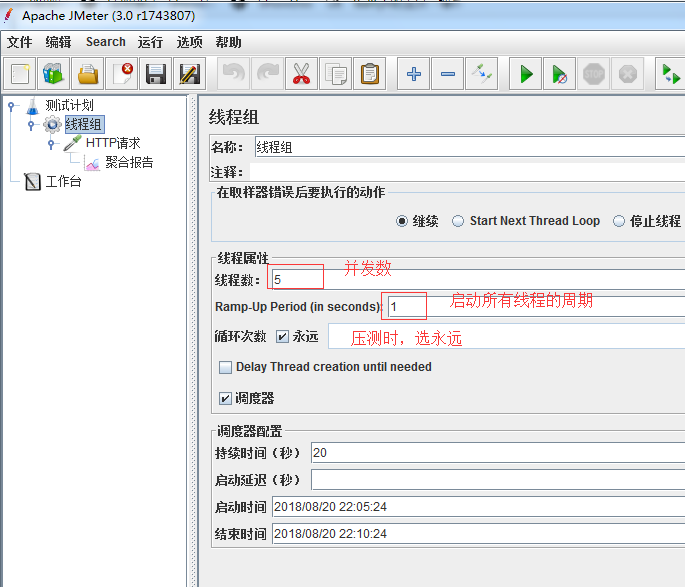Select 测试计划 in the tree
Screen dimensions: 685x587
69,105
